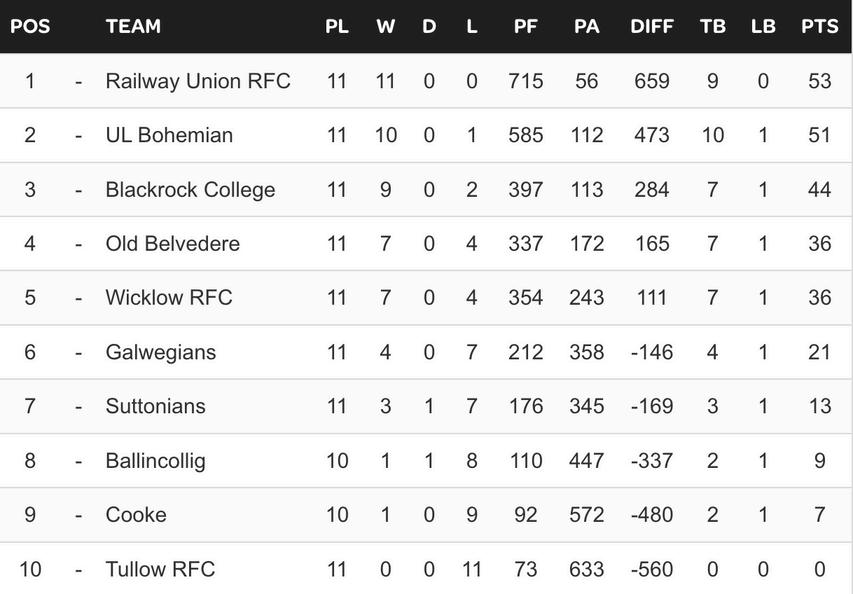This screenshot has width=853, height=594.
Task: Open the Ballincollig team entry
Action: [155, 460]
